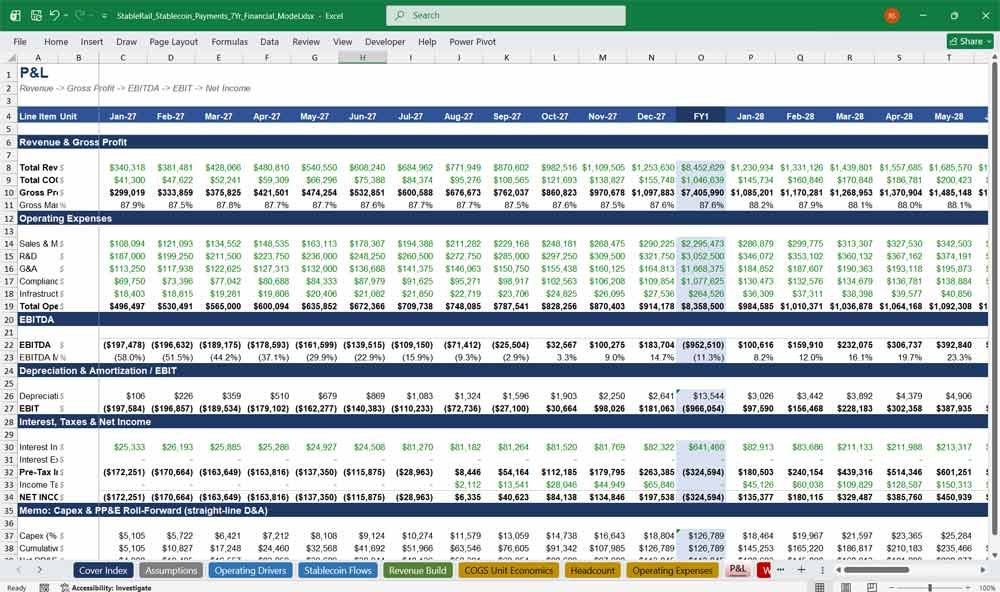Open the File menu
This screenshot has width=1000, height=592.
(x=20, y=41)
